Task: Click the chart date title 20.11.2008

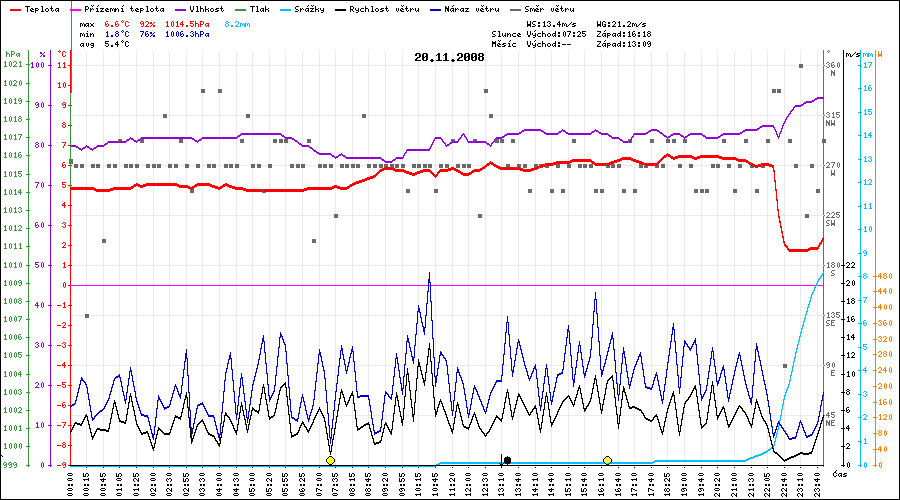Action: coord(449,57)
